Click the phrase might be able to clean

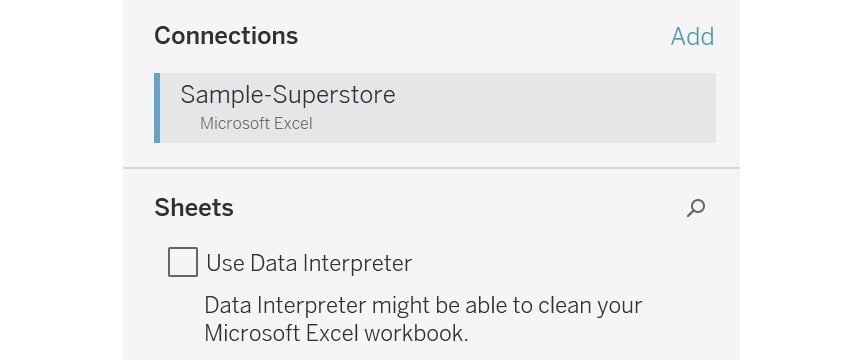tap(472, 305)
